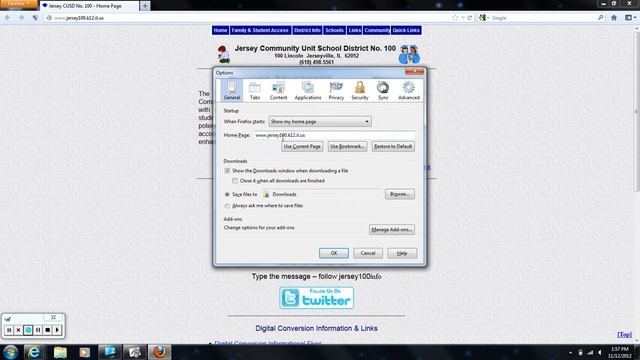Expand the When Firefox starts dropdown
Screen dimensions: 640x360
(320, 121)
